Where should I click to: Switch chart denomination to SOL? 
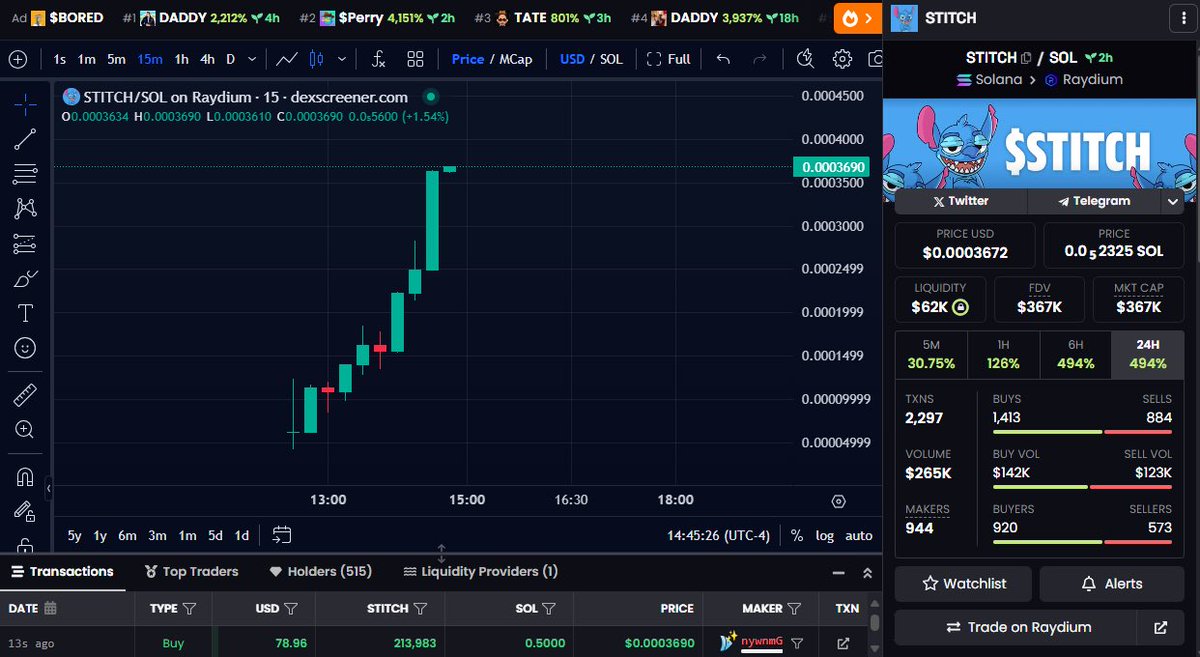[x=611, y=59]
